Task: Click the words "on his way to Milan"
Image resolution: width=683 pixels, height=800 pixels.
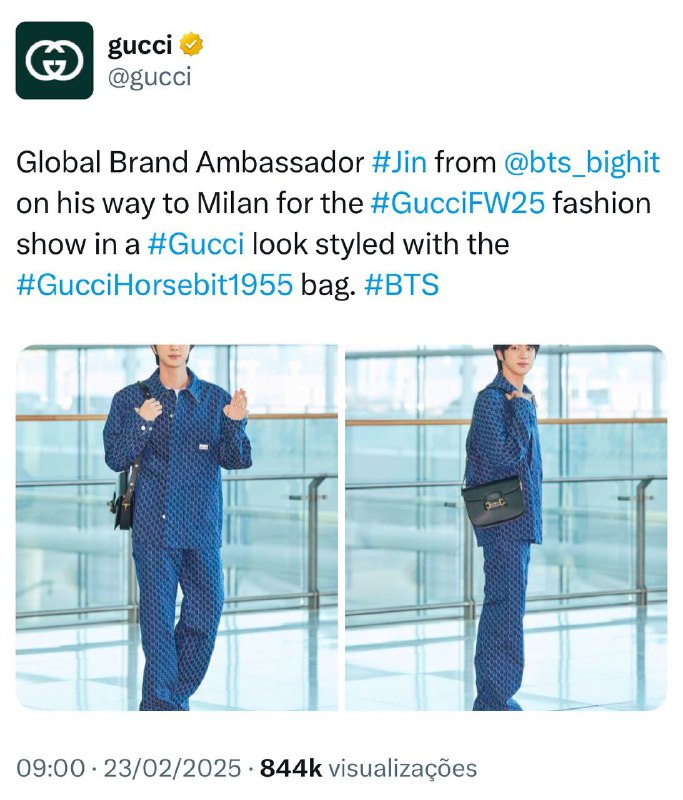Action: click(143, 203)
